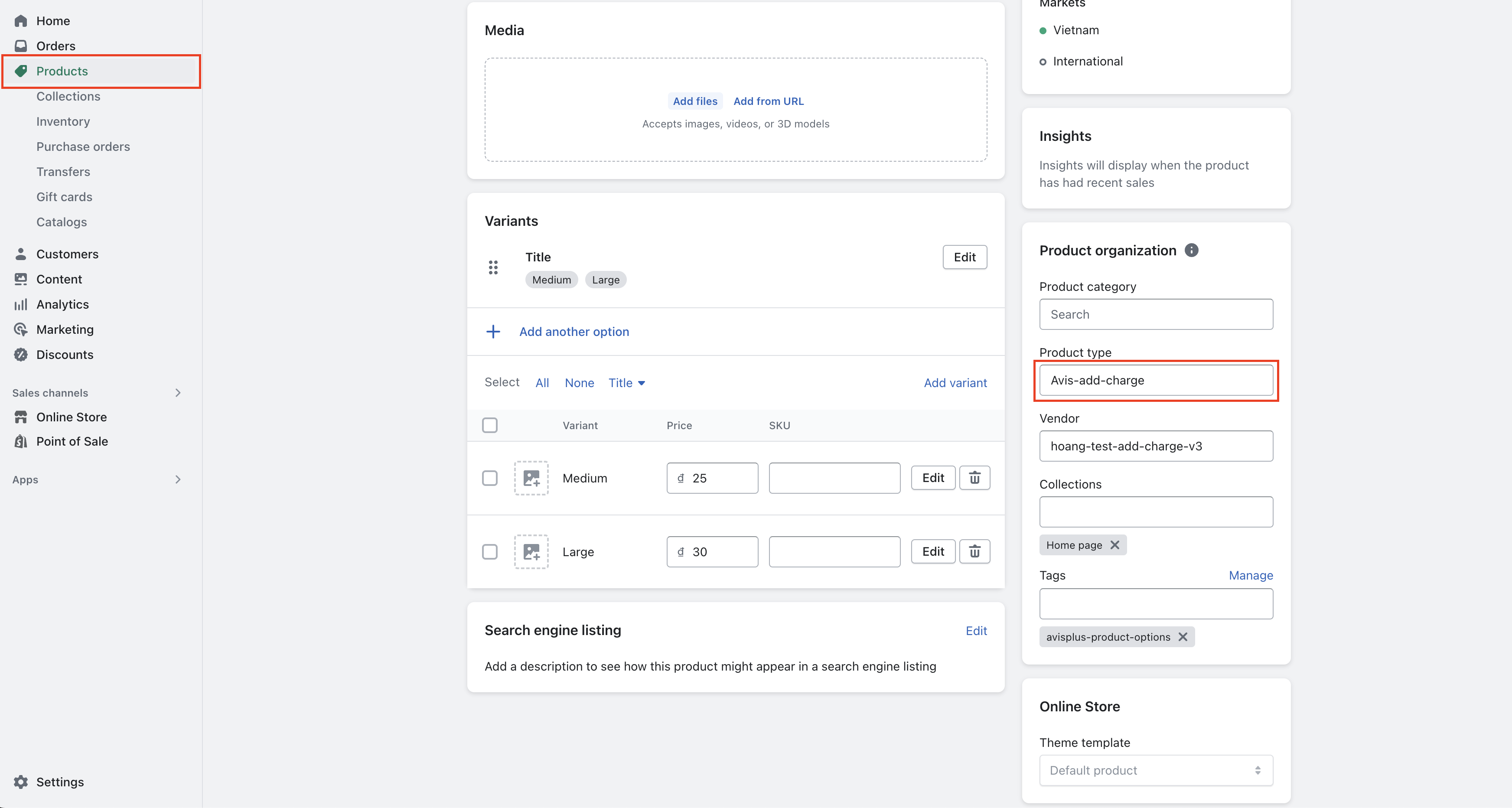Check the Large variant checkbox
The width and height of the screenshot is (1512, 808).
tap(489, 551)
